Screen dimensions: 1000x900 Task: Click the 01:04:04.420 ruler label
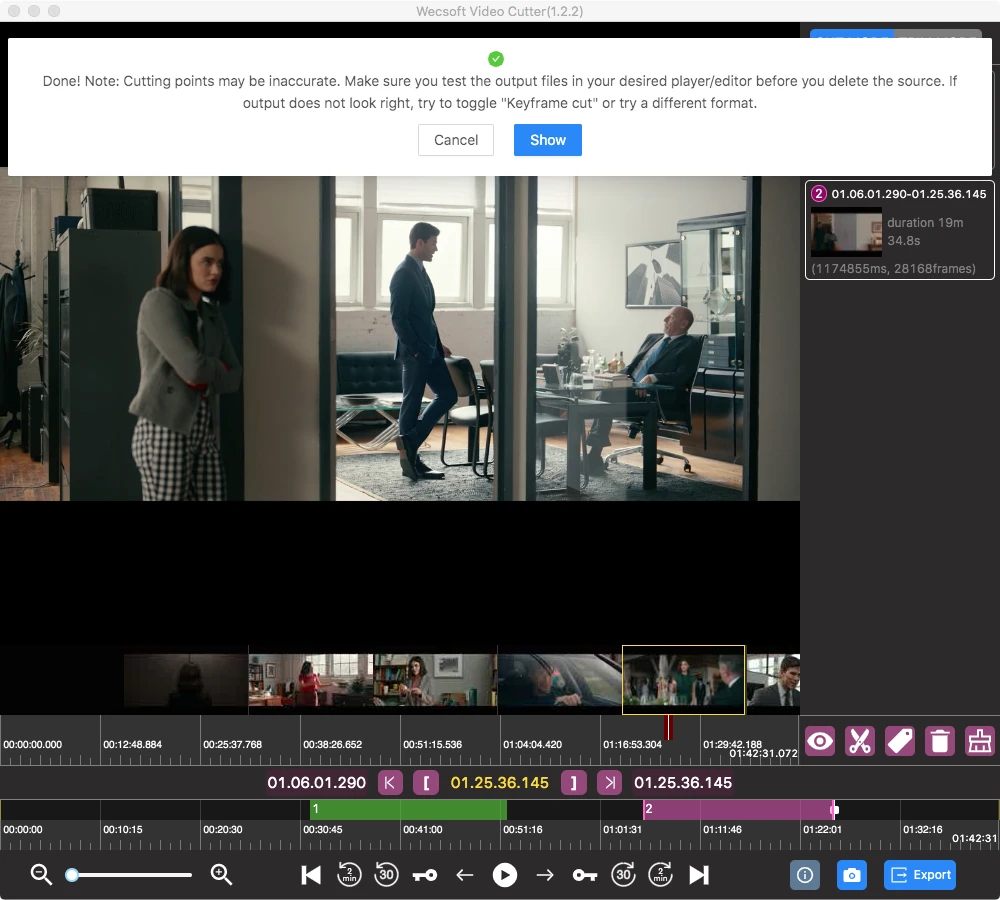[x=533, y=744]
